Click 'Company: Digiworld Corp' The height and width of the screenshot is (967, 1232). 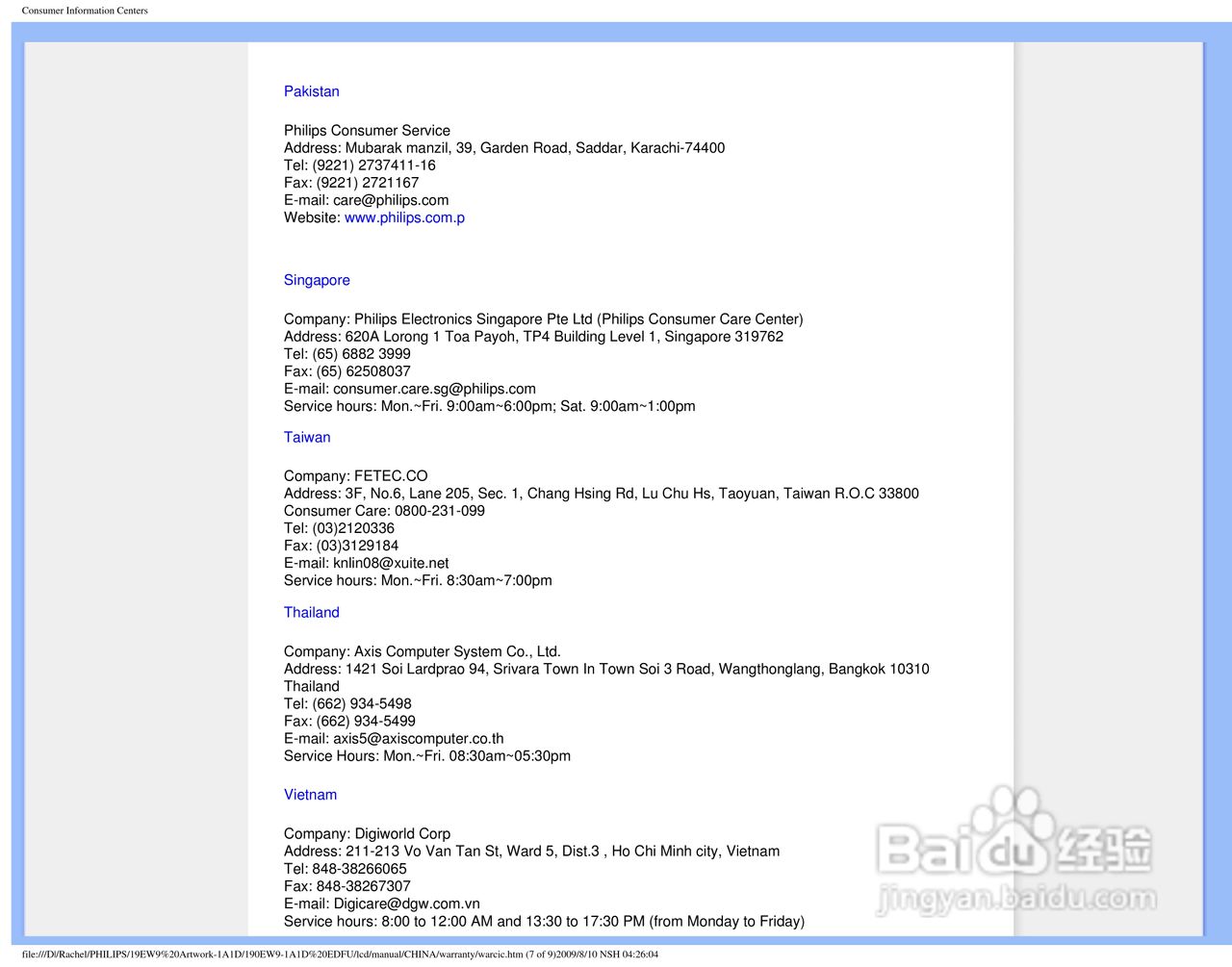click(367, 834)
